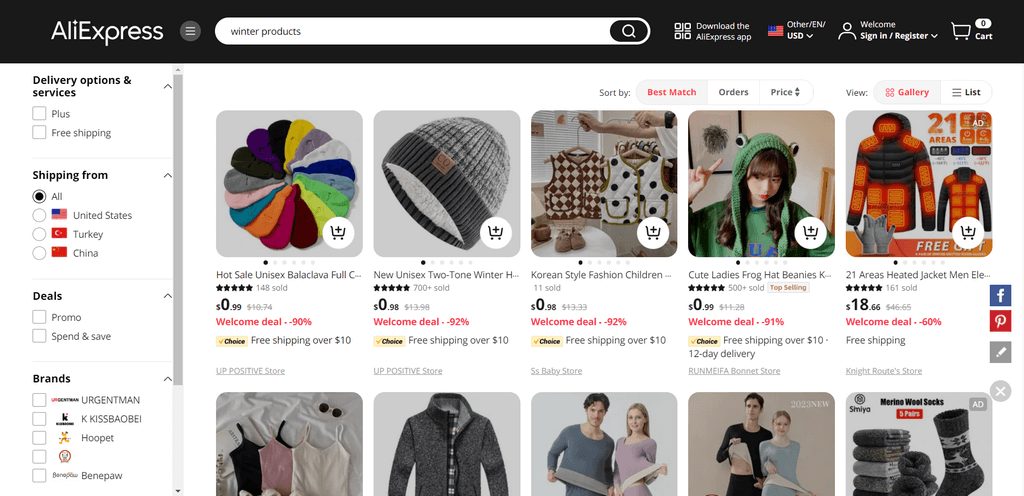The height and width of the screenshot is (496, 1024).
Task: Click the Benepaw brand logo
Action: tap(65, 476)
